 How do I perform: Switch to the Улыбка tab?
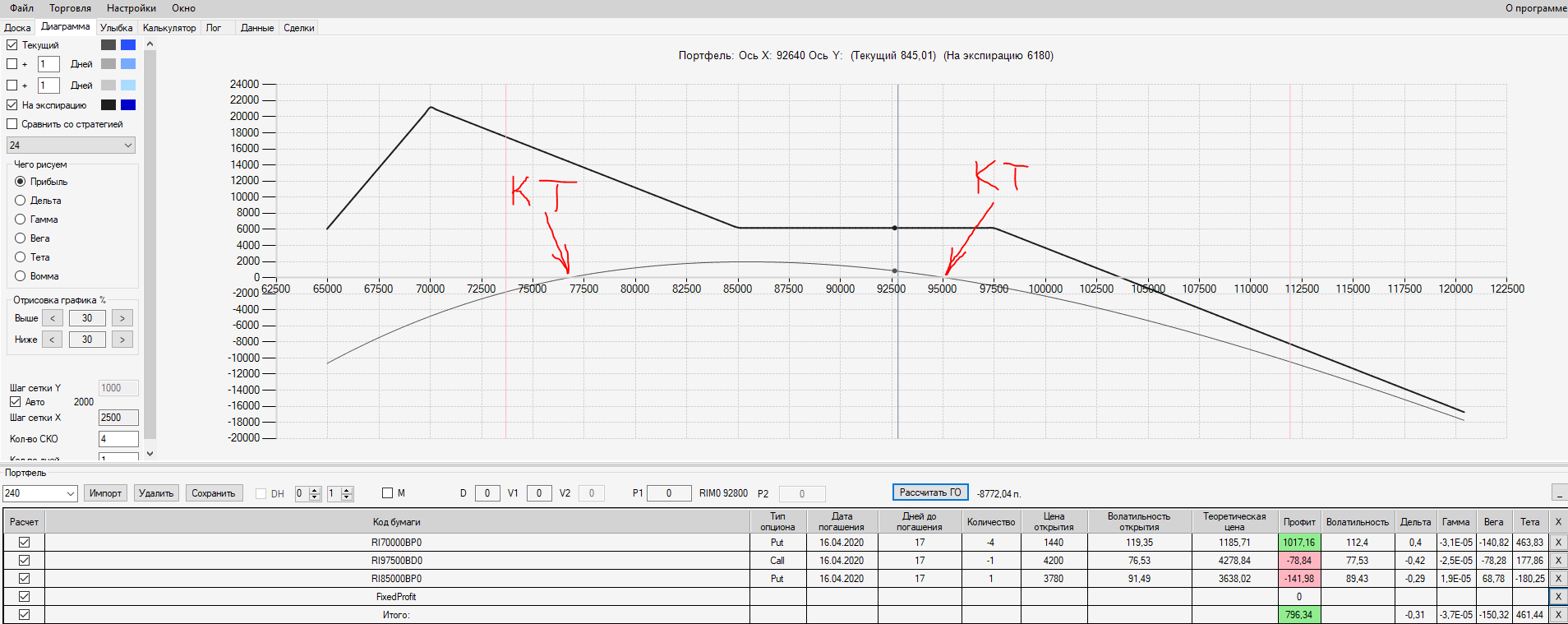coord(117,28)
